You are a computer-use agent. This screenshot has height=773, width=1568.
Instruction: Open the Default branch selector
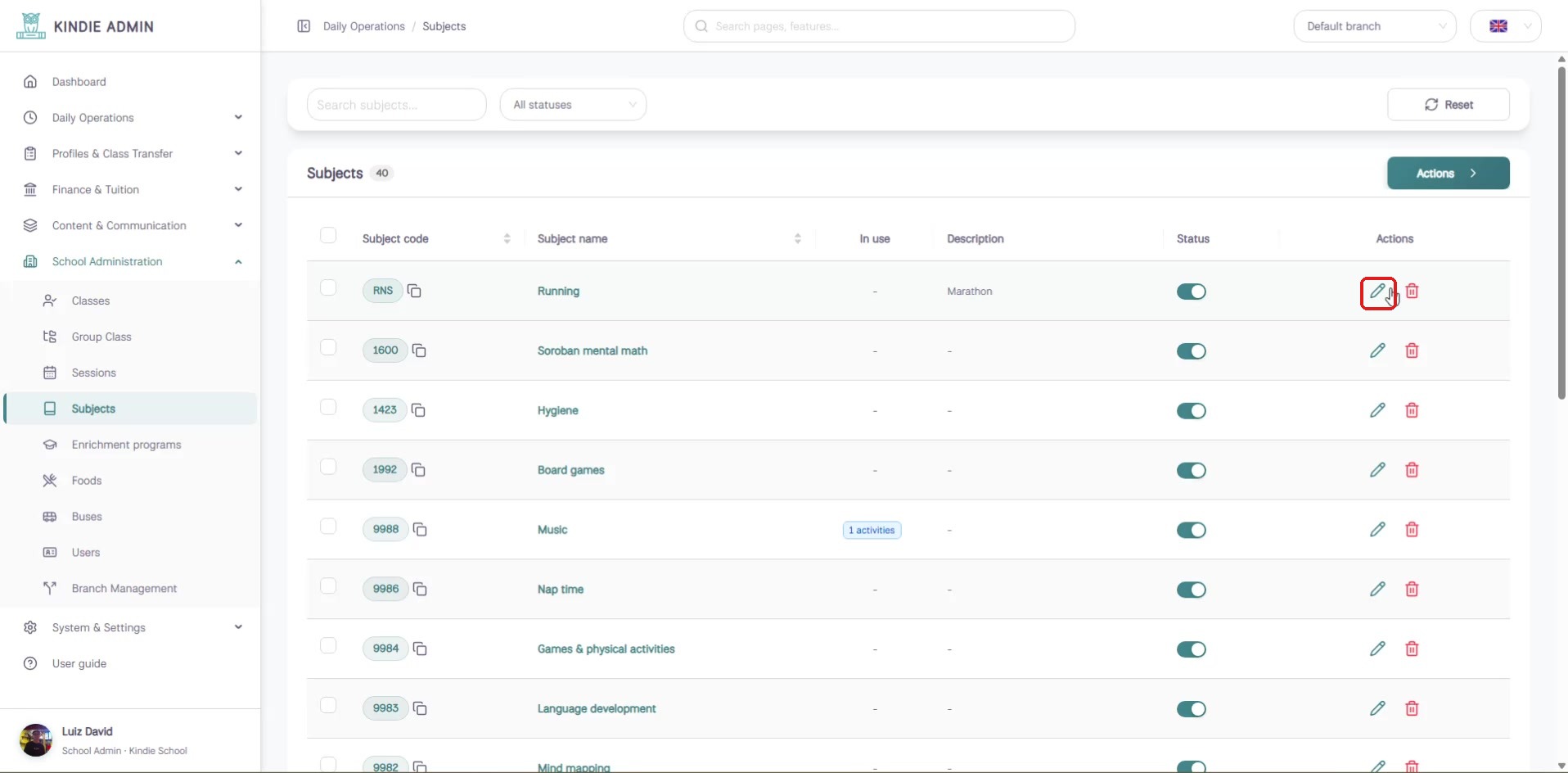[x=1375, y=26]
